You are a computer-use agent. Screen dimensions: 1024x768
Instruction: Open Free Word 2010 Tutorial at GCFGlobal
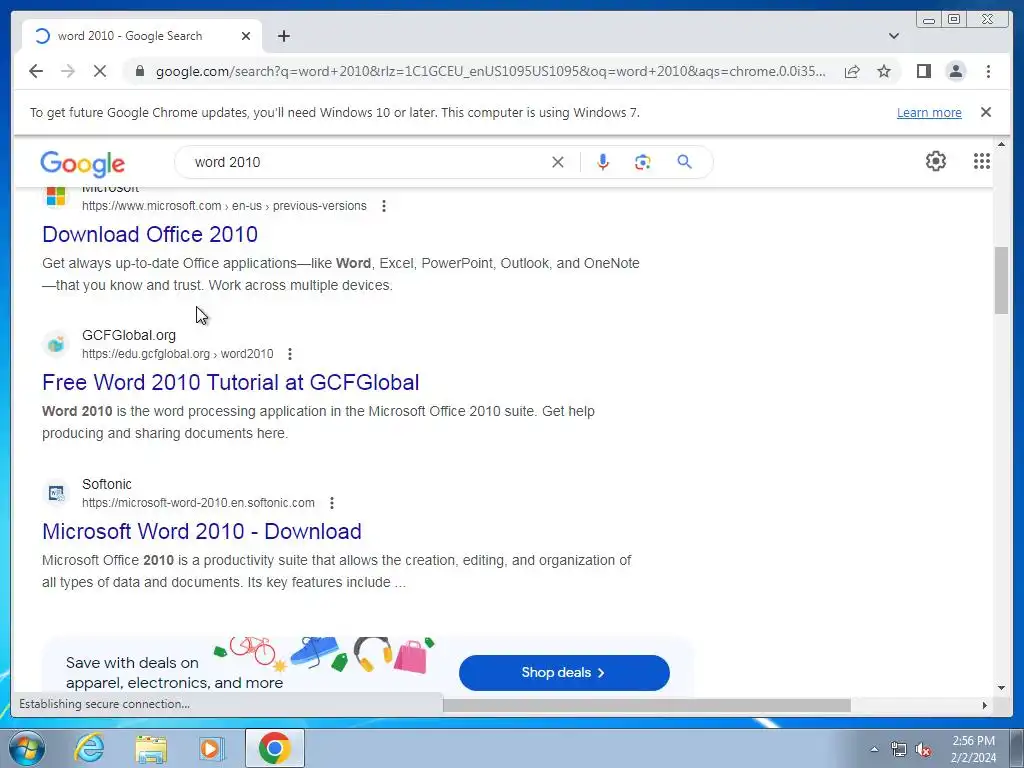231,383
